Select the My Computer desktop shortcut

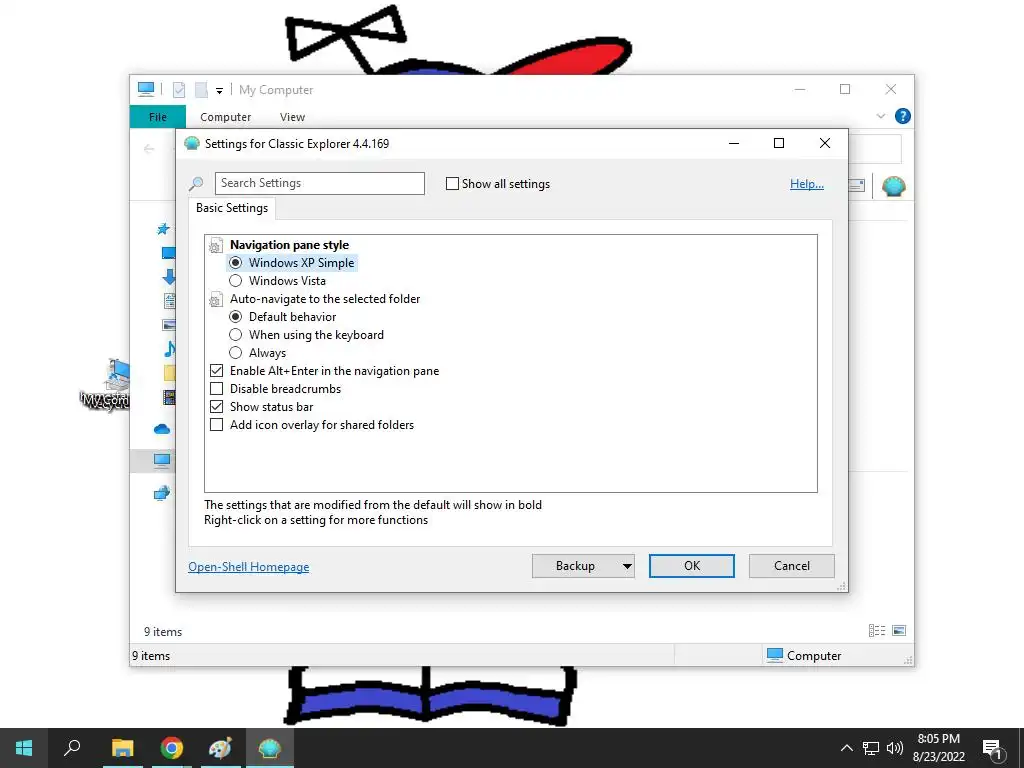pyautogui.click(x=104, y=385)
